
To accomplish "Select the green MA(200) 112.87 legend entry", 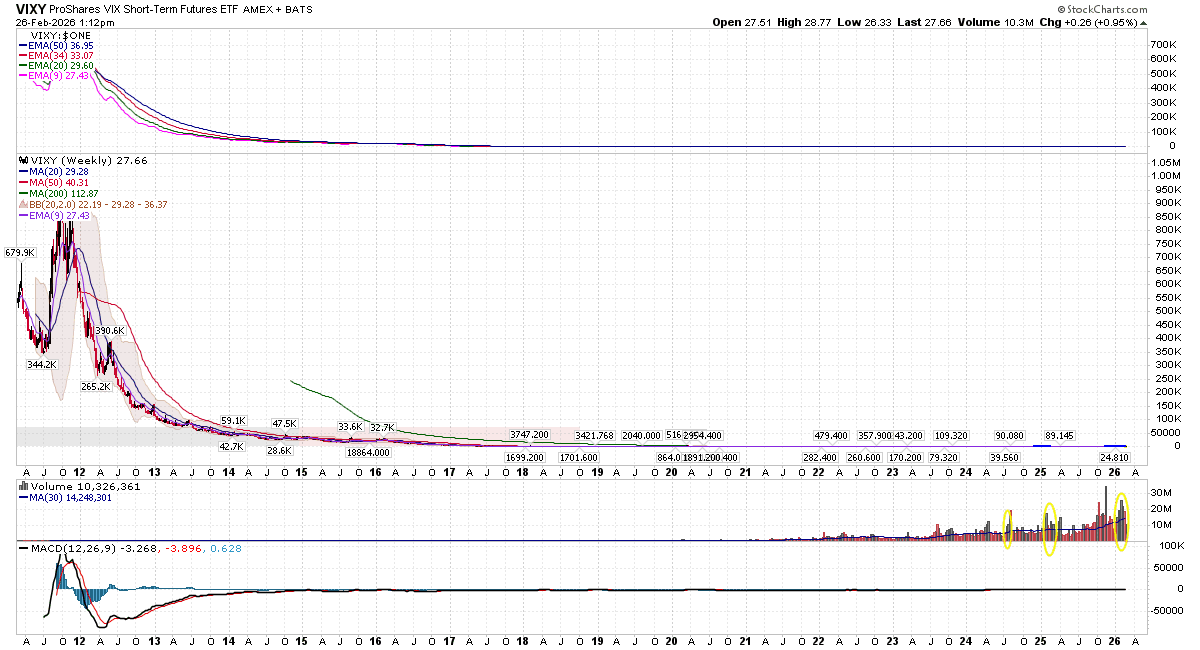I will 64,193.
